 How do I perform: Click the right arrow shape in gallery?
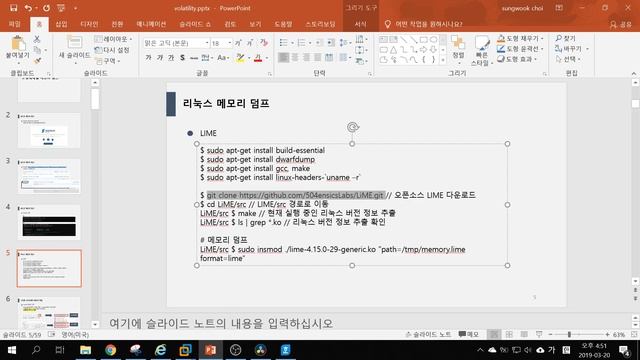point(423,50)
